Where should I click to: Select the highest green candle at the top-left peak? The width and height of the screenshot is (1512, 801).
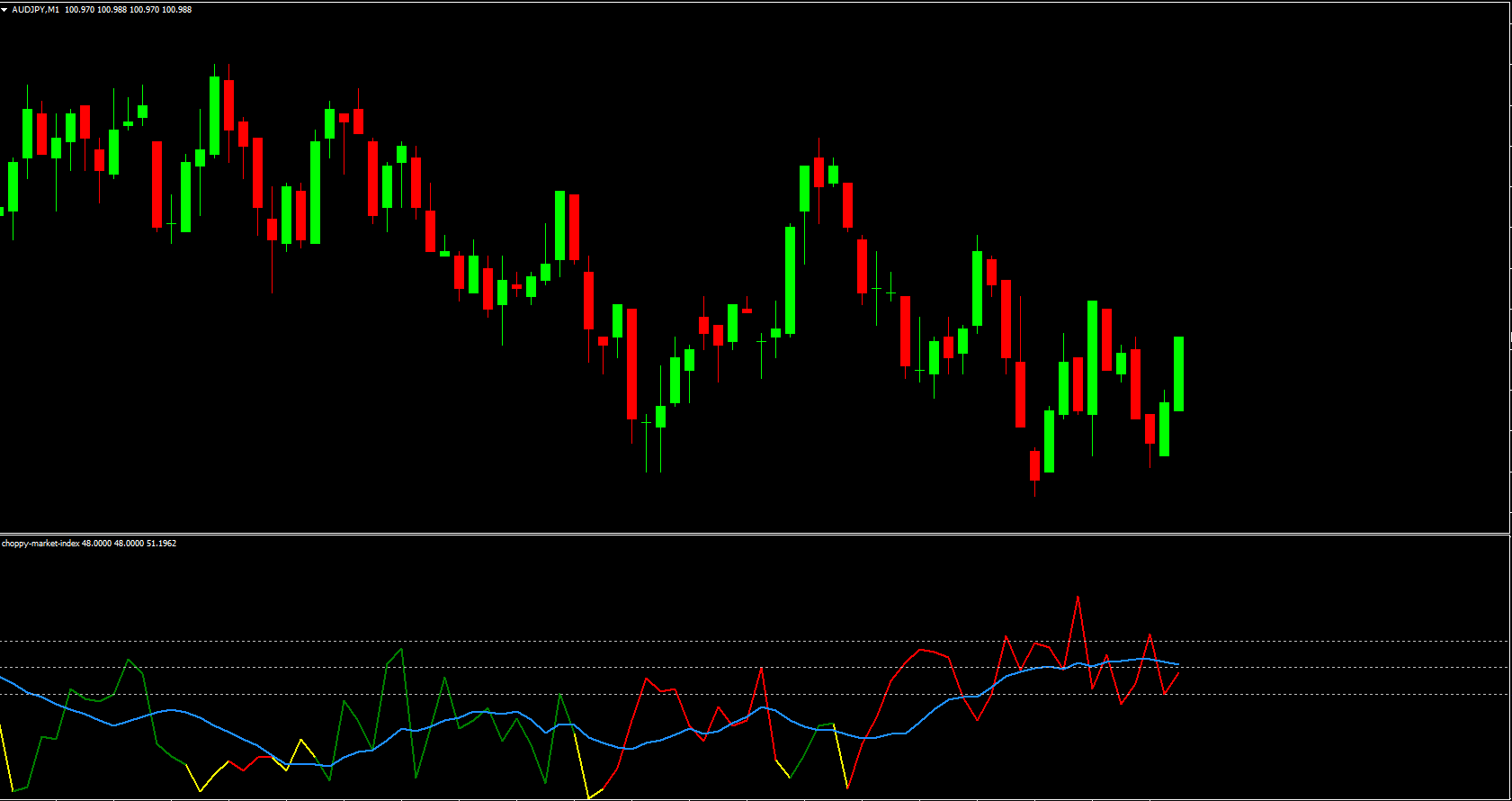coord(214,115)
